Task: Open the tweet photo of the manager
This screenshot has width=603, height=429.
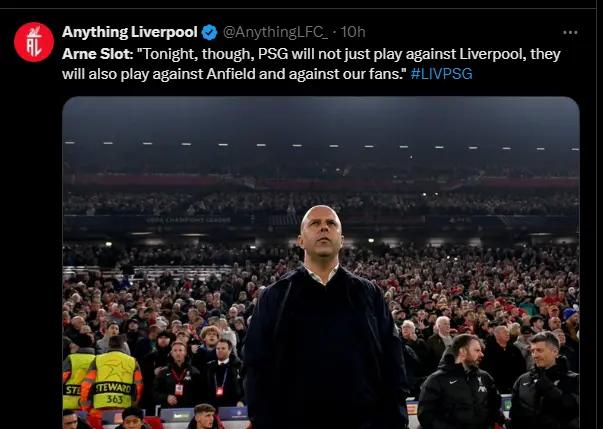Action: pyautogui.click(x=321, y=263)
